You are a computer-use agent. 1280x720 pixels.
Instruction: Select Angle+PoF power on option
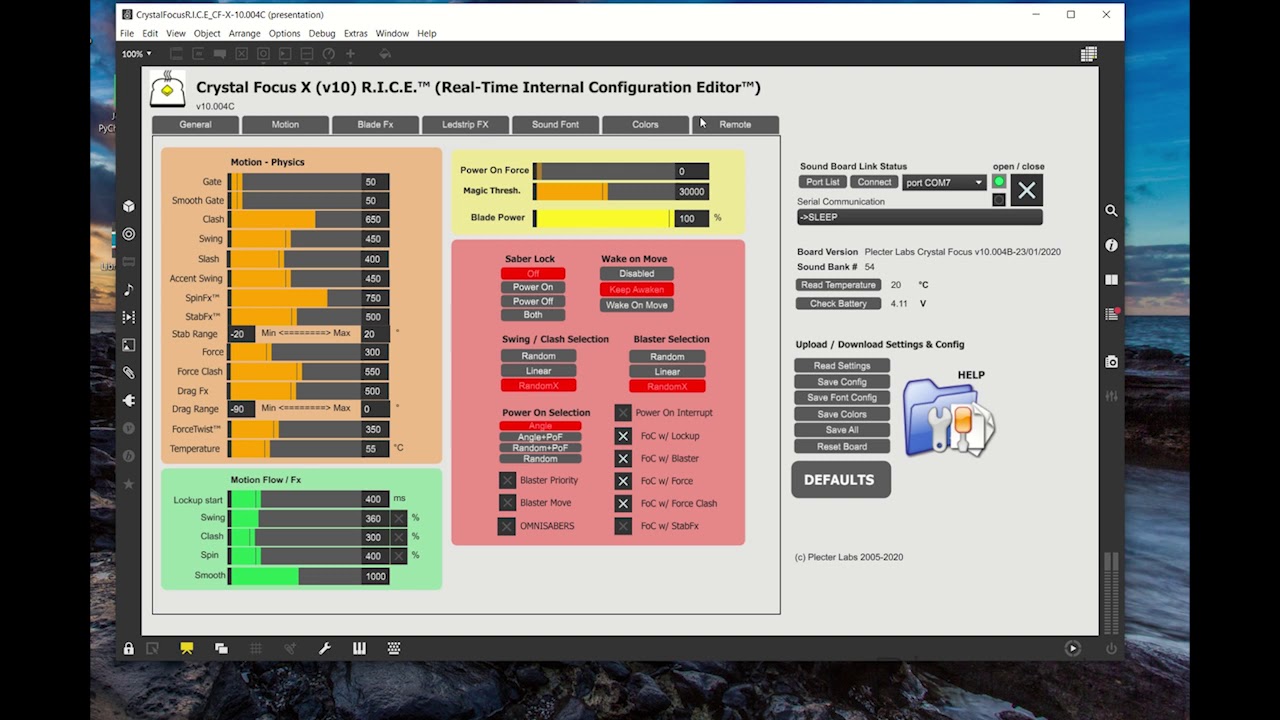coord(540,437)
